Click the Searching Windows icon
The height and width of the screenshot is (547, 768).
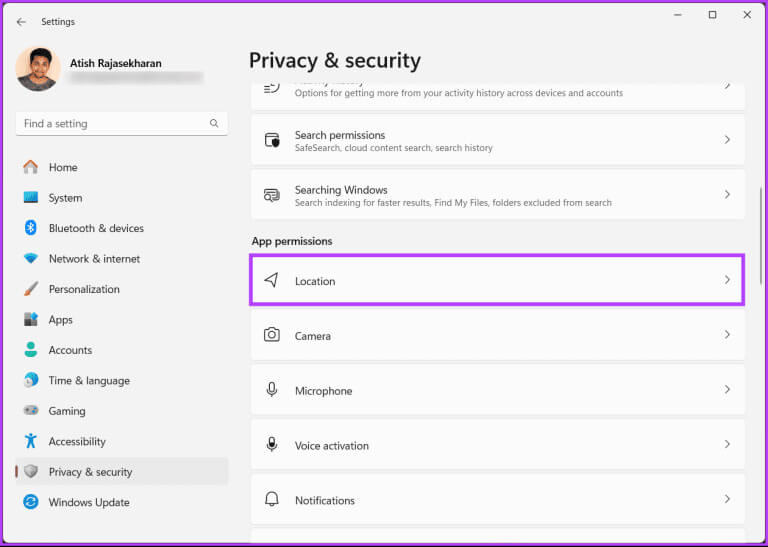coord(272,195)
